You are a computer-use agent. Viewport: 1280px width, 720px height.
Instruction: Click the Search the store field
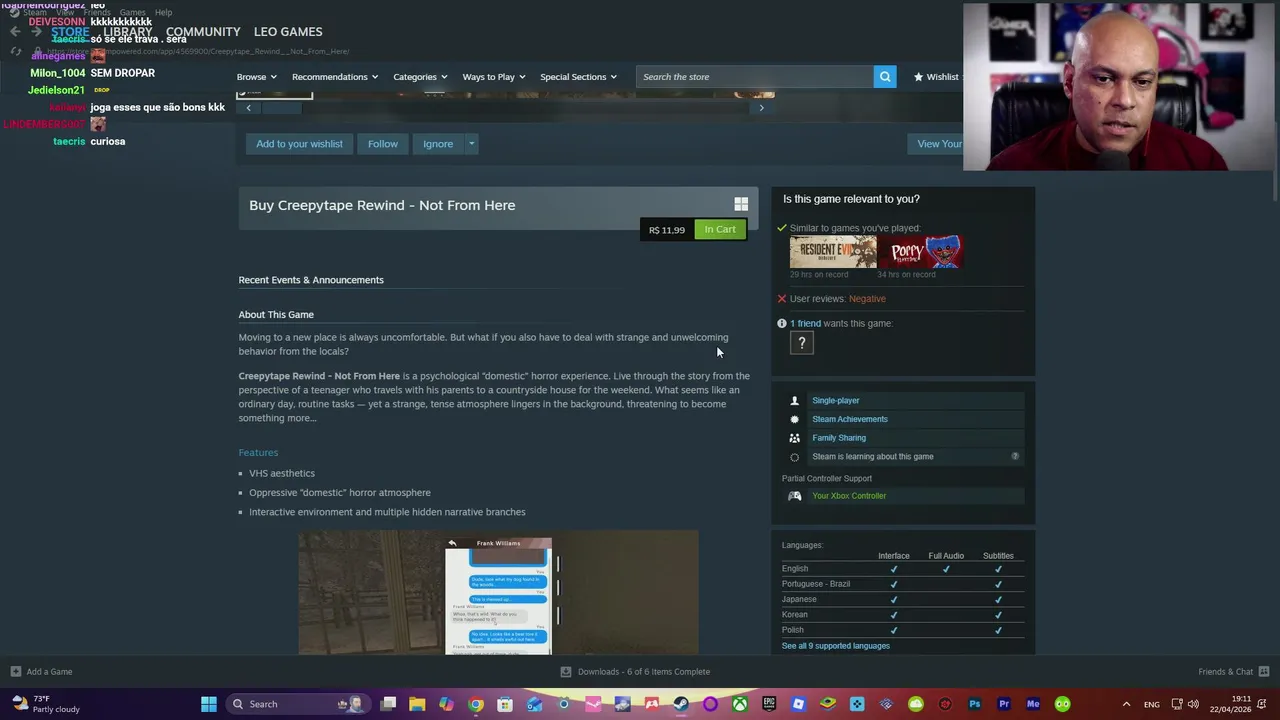tap(754, 77)
